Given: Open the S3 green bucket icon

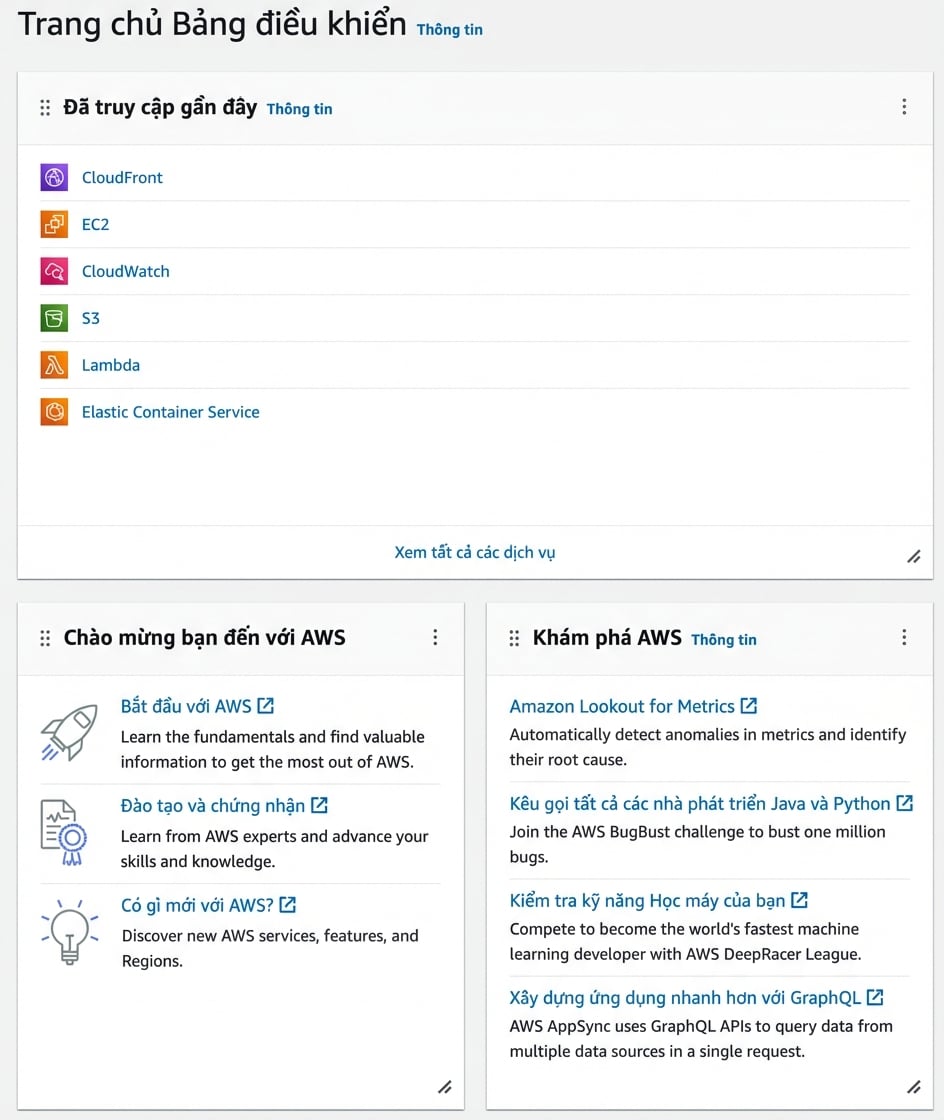Looking at the screenshot, I should pos(54,318).
